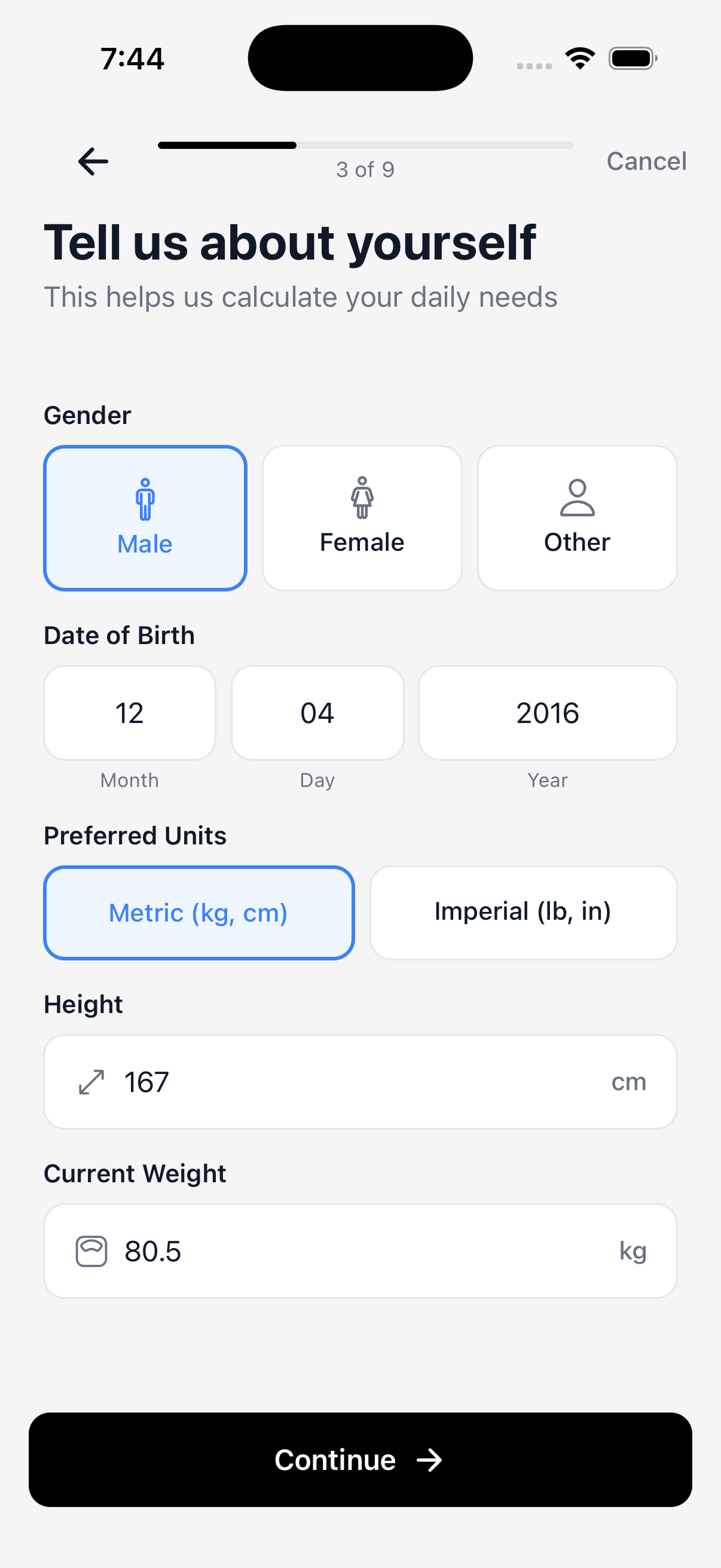Open the Month selector showing 12

click(x=129, y=712)
